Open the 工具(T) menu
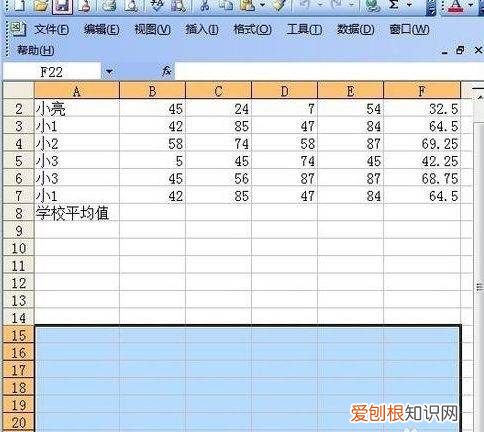The image size is (484, 432). [x=304, y=30]
